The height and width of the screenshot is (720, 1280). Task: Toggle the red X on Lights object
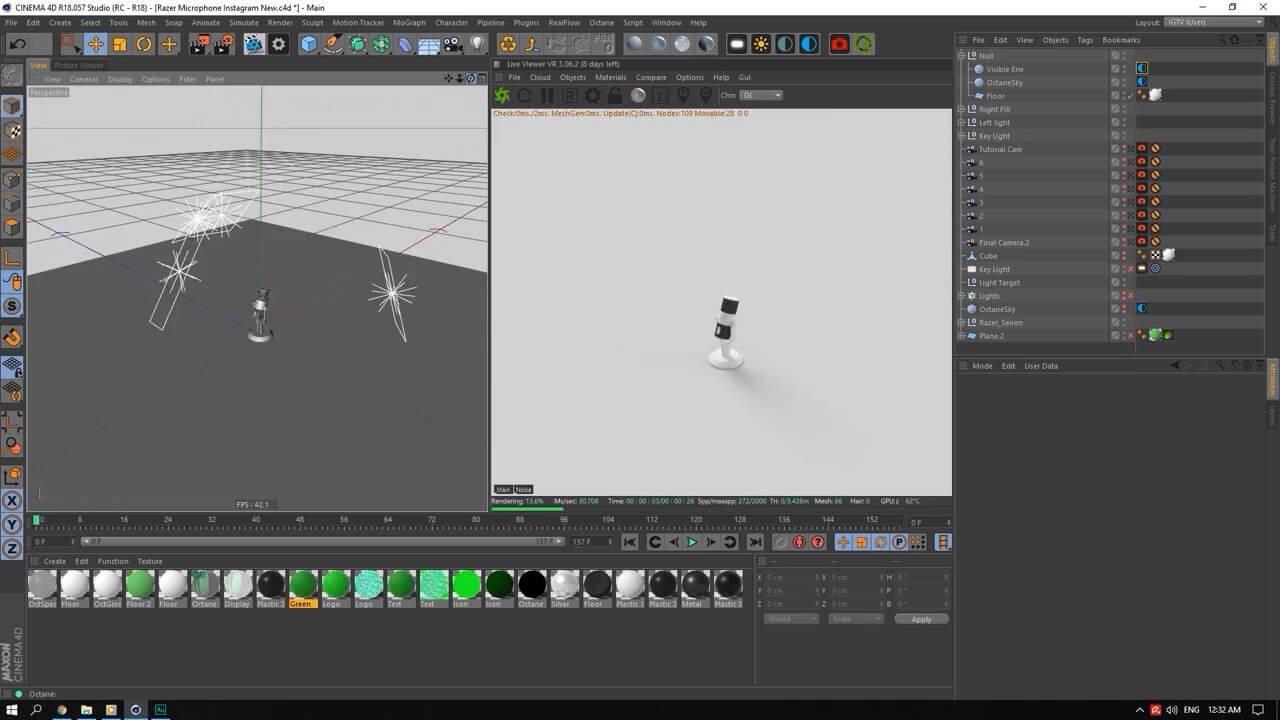[1130, 296]
